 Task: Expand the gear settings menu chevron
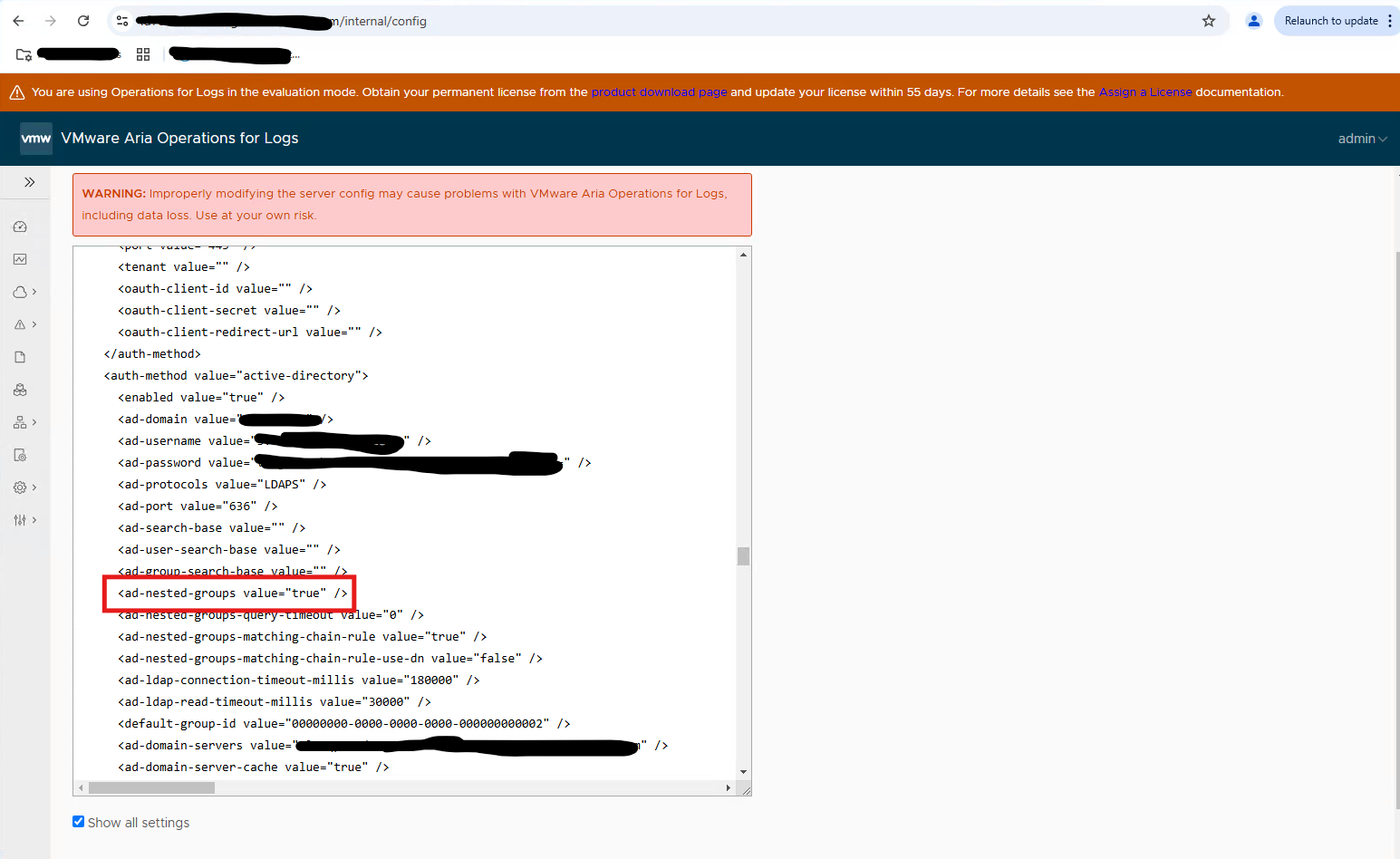34,487
